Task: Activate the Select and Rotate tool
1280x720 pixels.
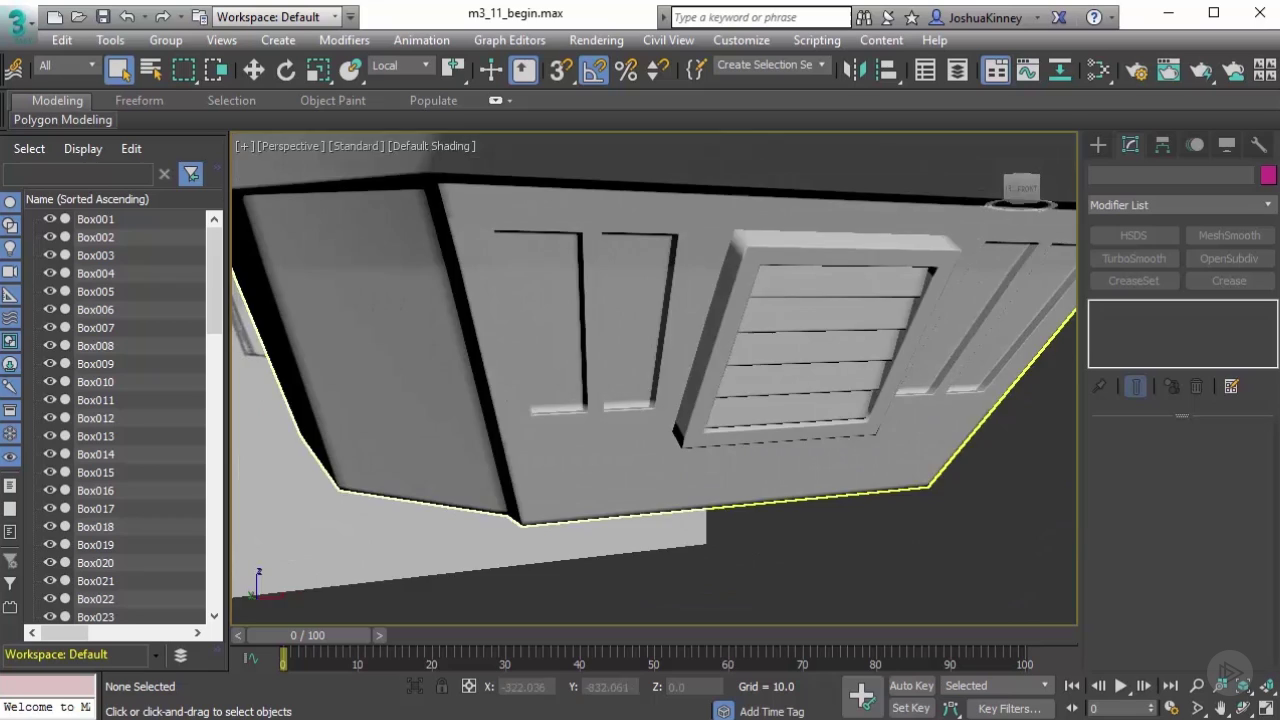Action: point(286,69)
